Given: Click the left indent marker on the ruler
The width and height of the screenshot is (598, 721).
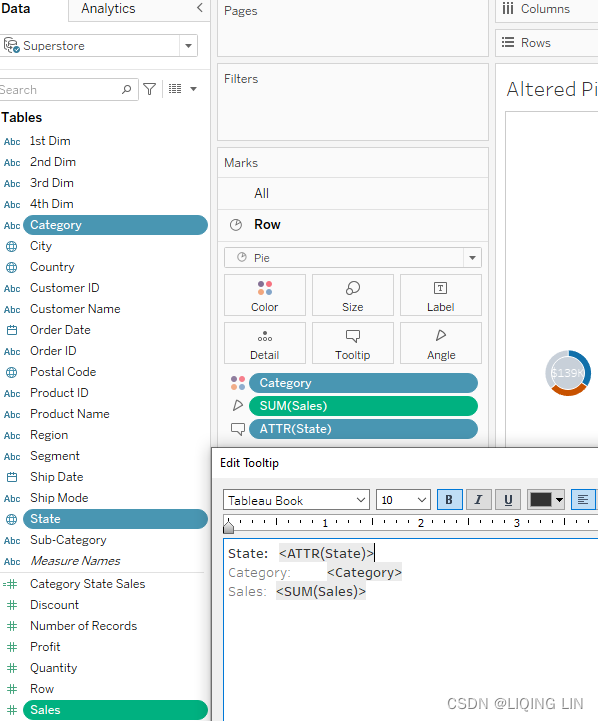Looking at the screenshot, I should pos(228,526).
